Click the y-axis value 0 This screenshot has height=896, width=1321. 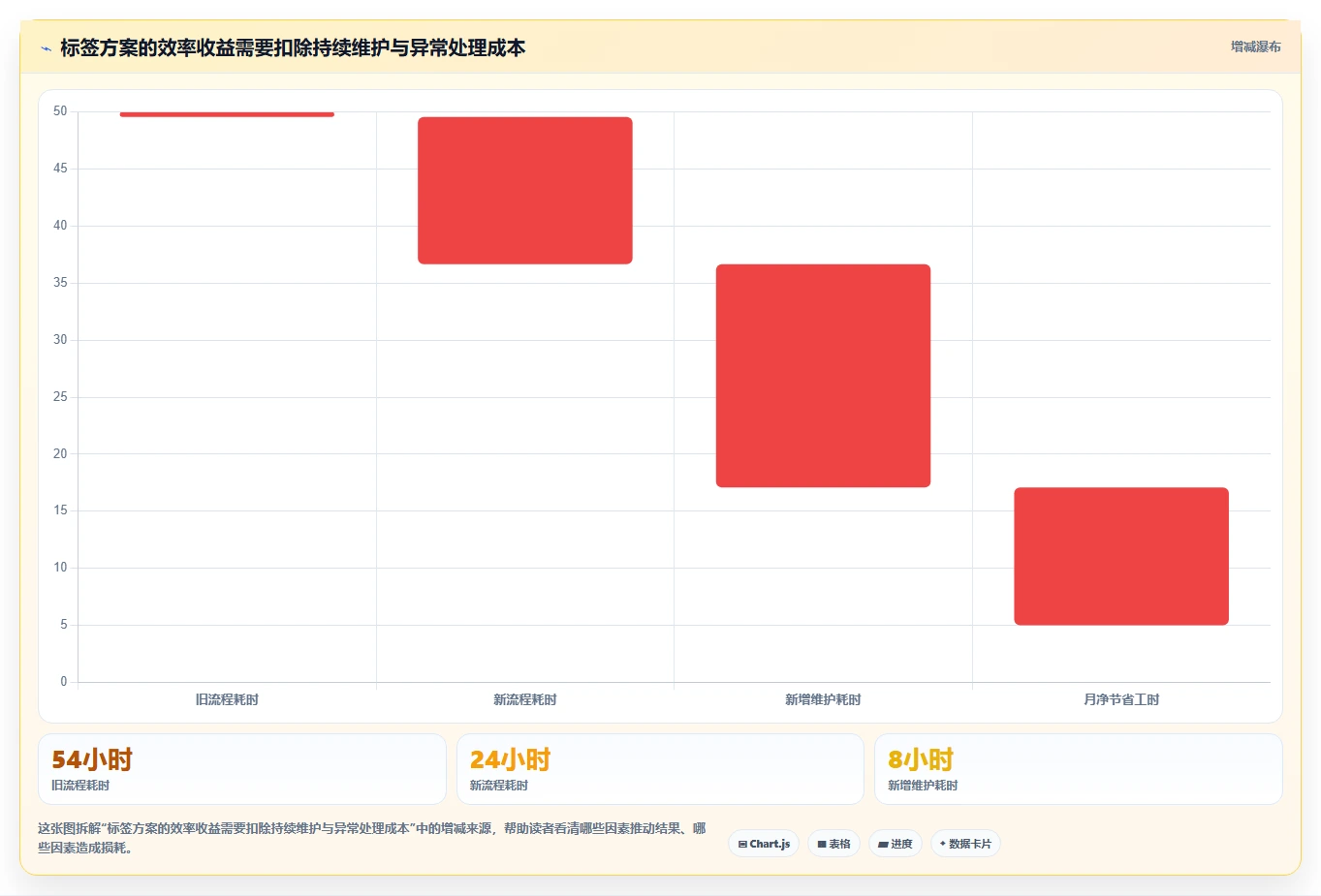(64, 682)
